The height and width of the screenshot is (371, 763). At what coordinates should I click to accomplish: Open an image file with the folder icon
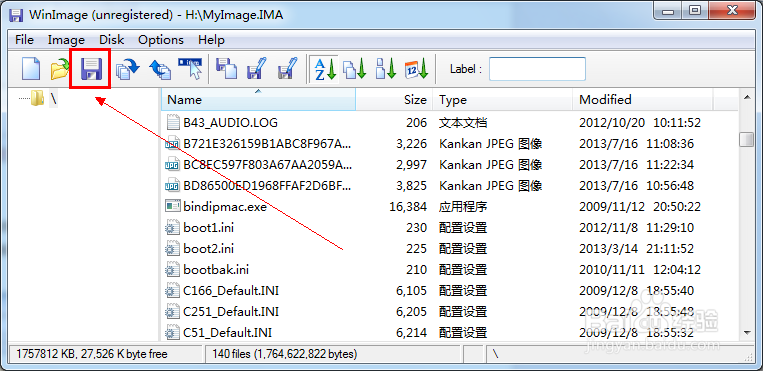[x=60, y=69]
